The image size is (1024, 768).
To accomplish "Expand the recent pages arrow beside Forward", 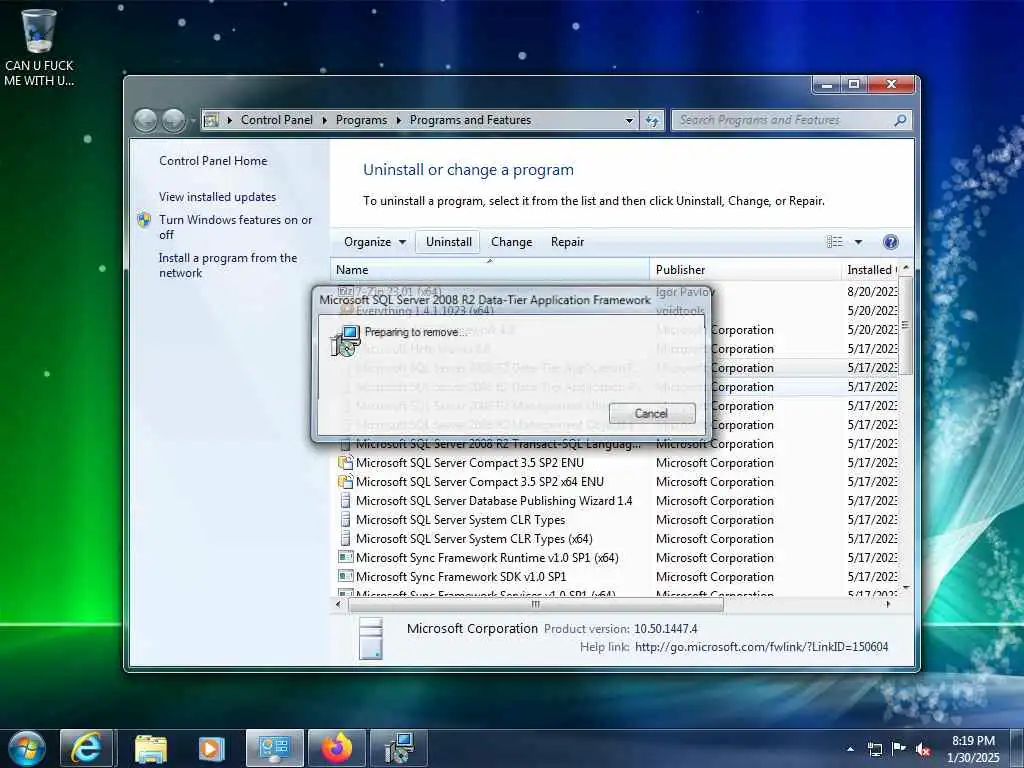I will coord(193,121).
